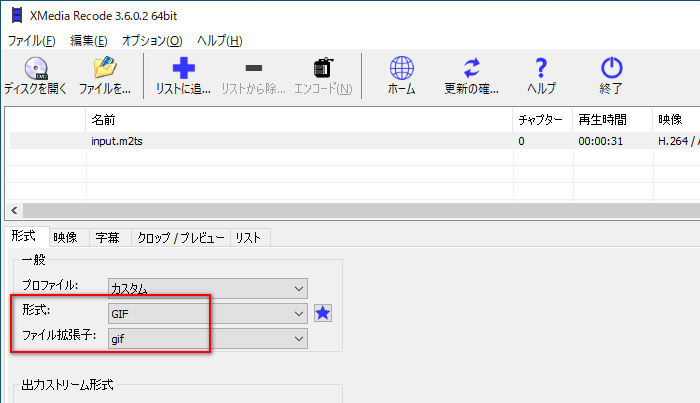The height and width of the screenshot is (403, 700).
Task: Check for updates with 更新の確... icon
Action: point(471,68)
